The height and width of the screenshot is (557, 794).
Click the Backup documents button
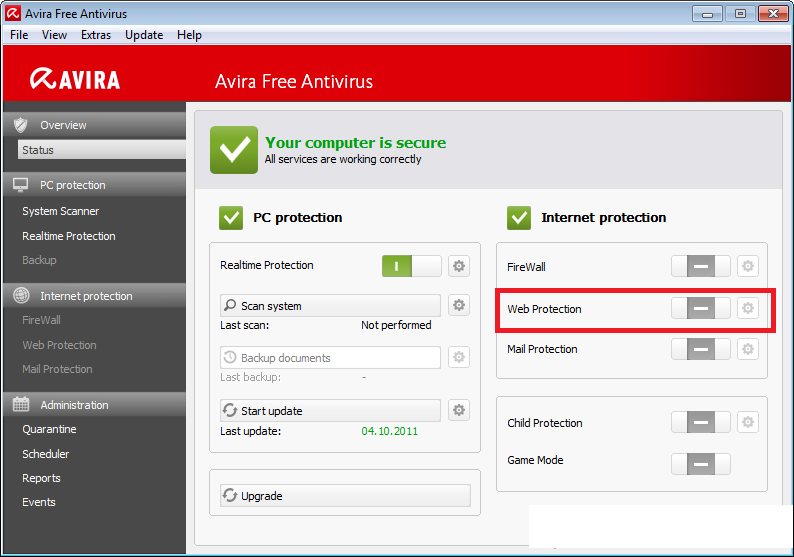[x=330, y=357]
